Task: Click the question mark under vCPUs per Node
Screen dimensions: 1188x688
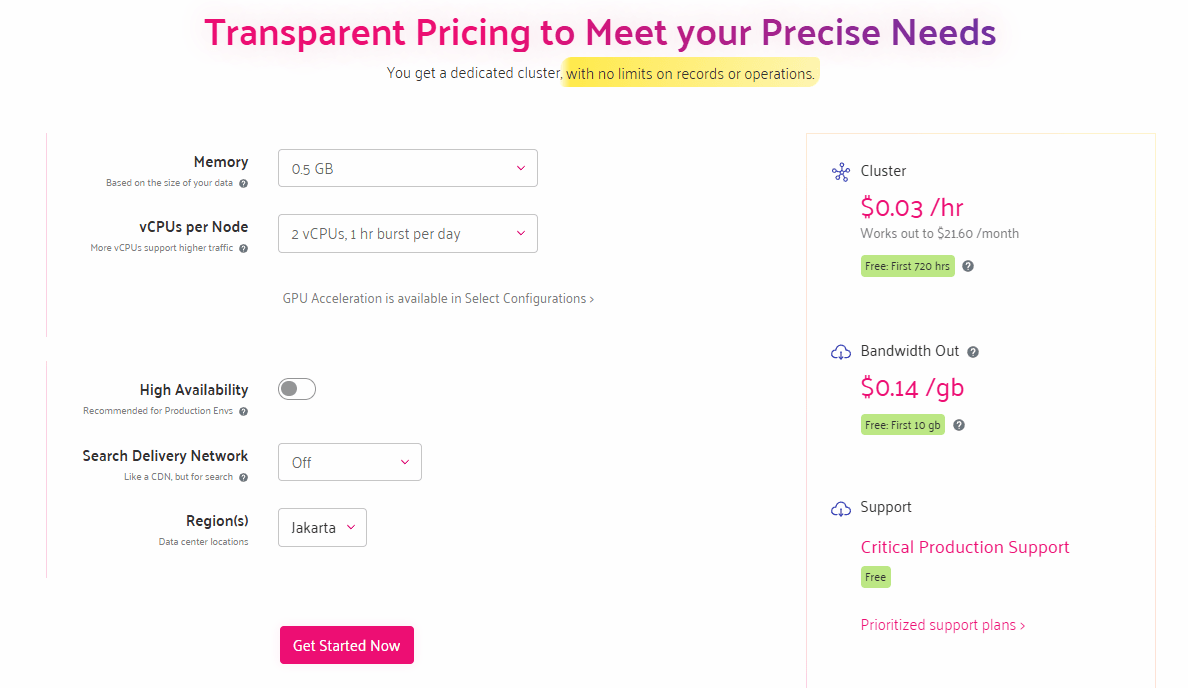Action: point(243,249)
